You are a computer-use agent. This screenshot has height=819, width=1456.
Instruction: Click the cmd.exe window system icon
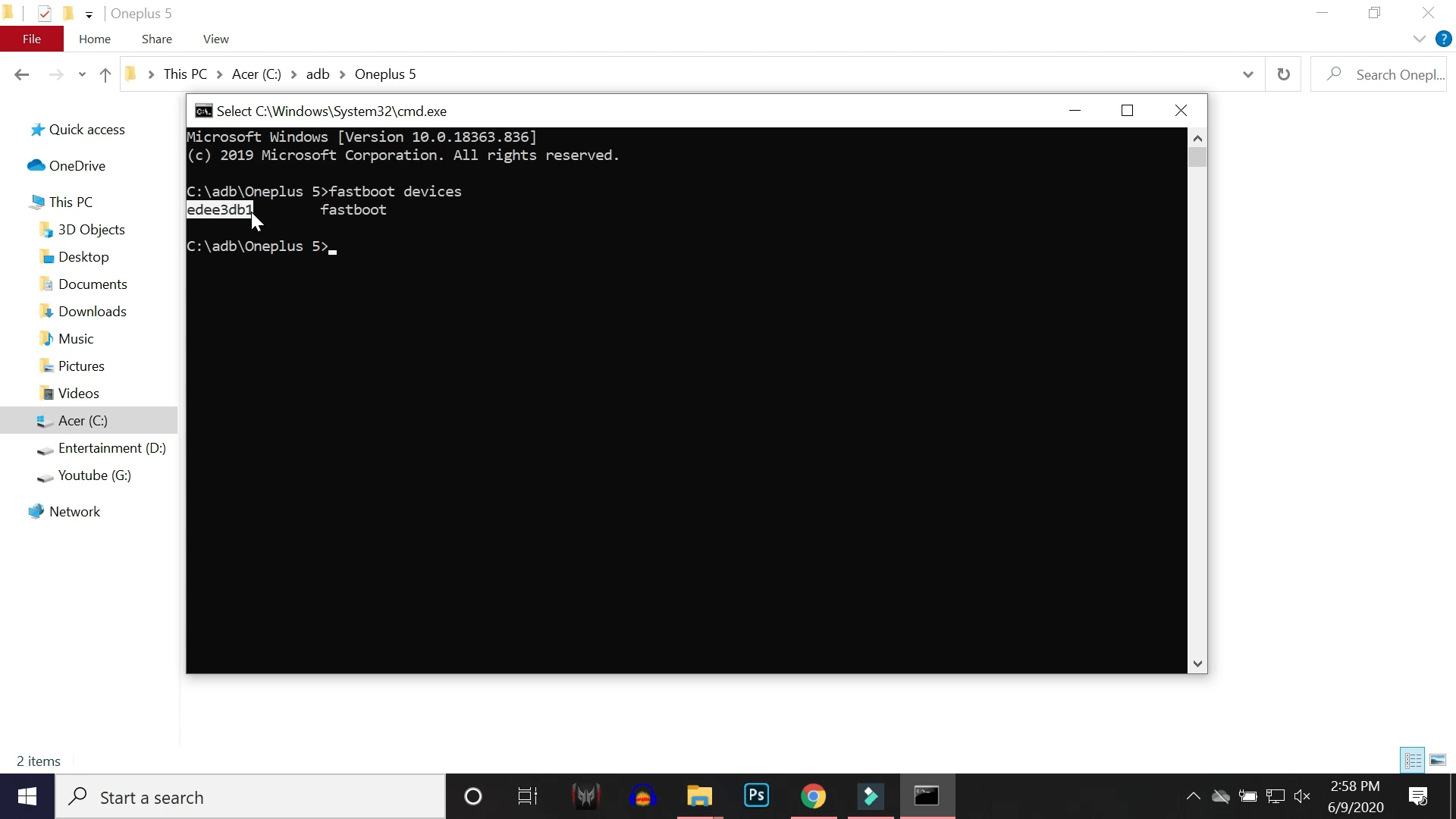pos(203,111)
